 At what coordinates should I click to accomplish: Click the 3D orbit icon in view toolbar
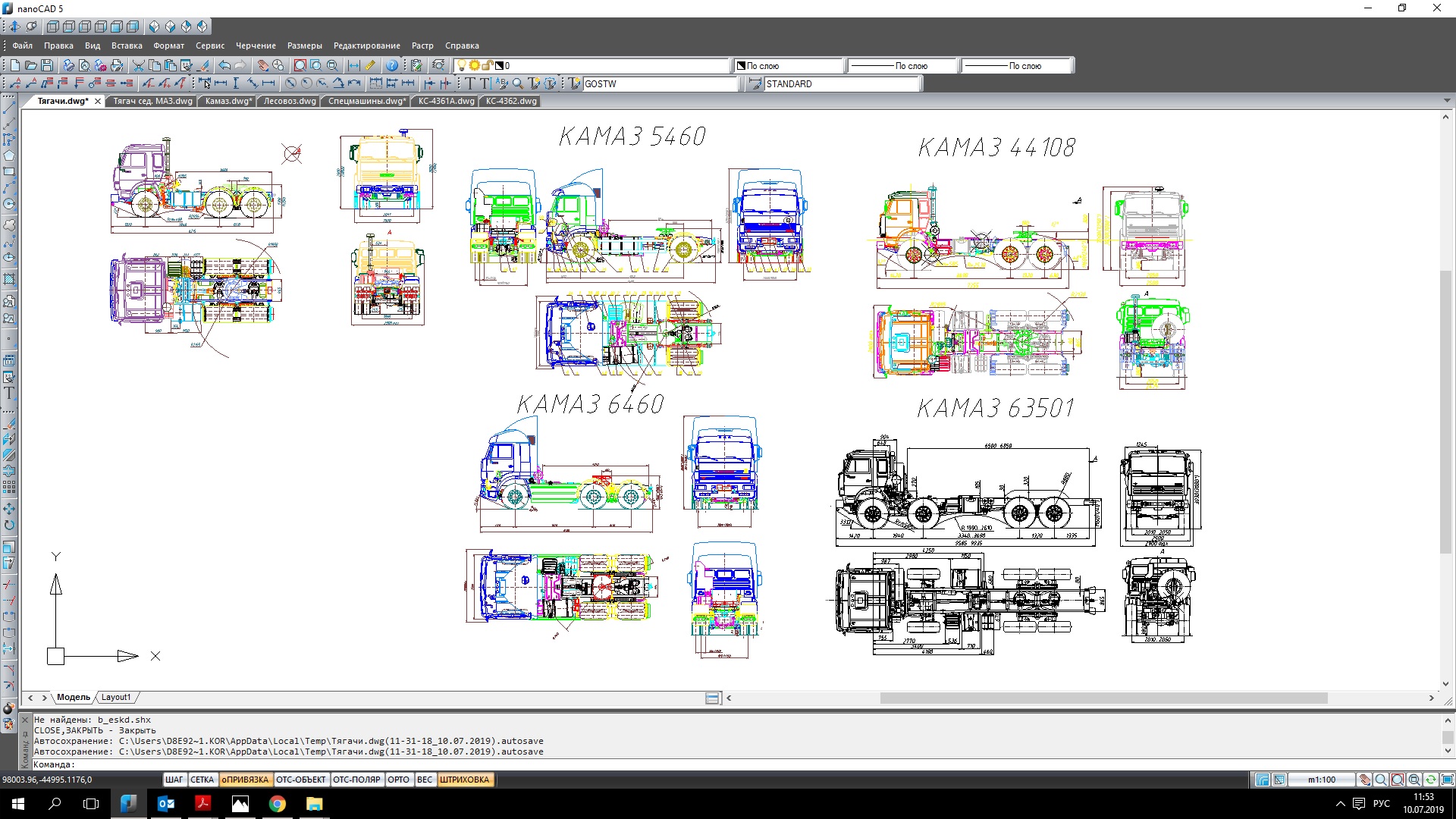pos(31,27)
